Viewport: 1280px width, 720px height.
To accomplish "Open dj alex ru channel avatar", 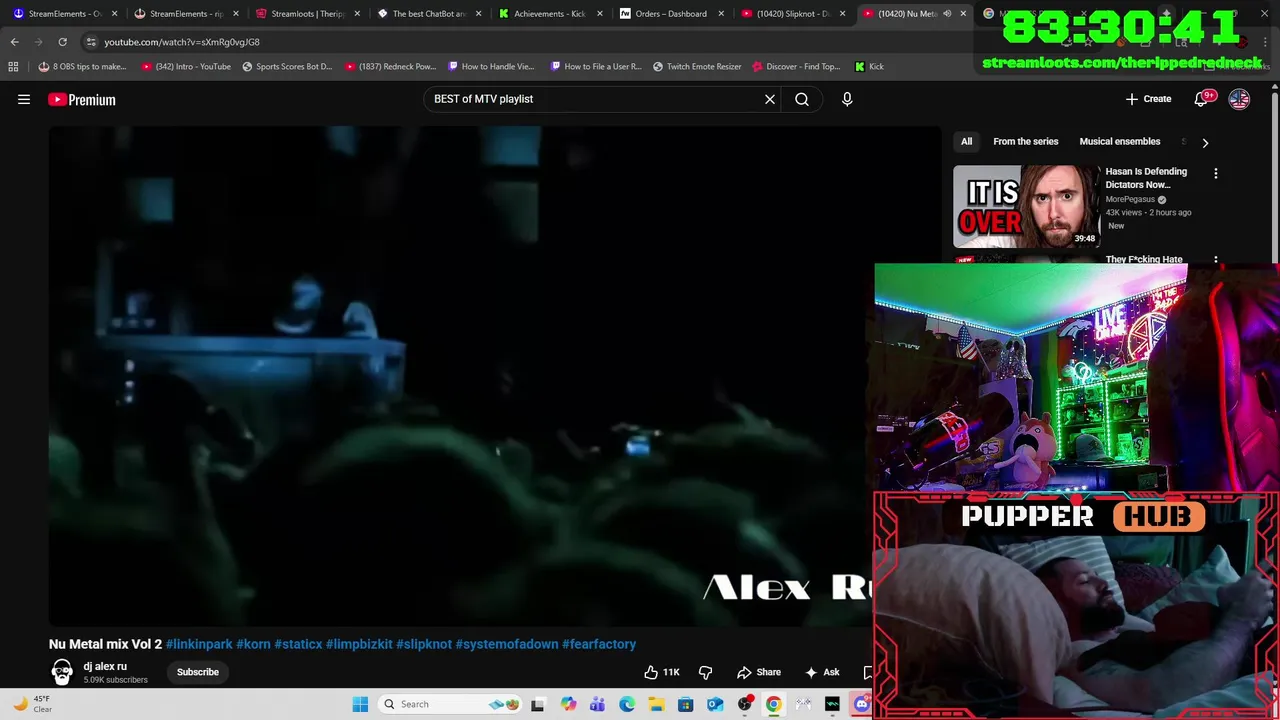I will [x=62, y=672].
